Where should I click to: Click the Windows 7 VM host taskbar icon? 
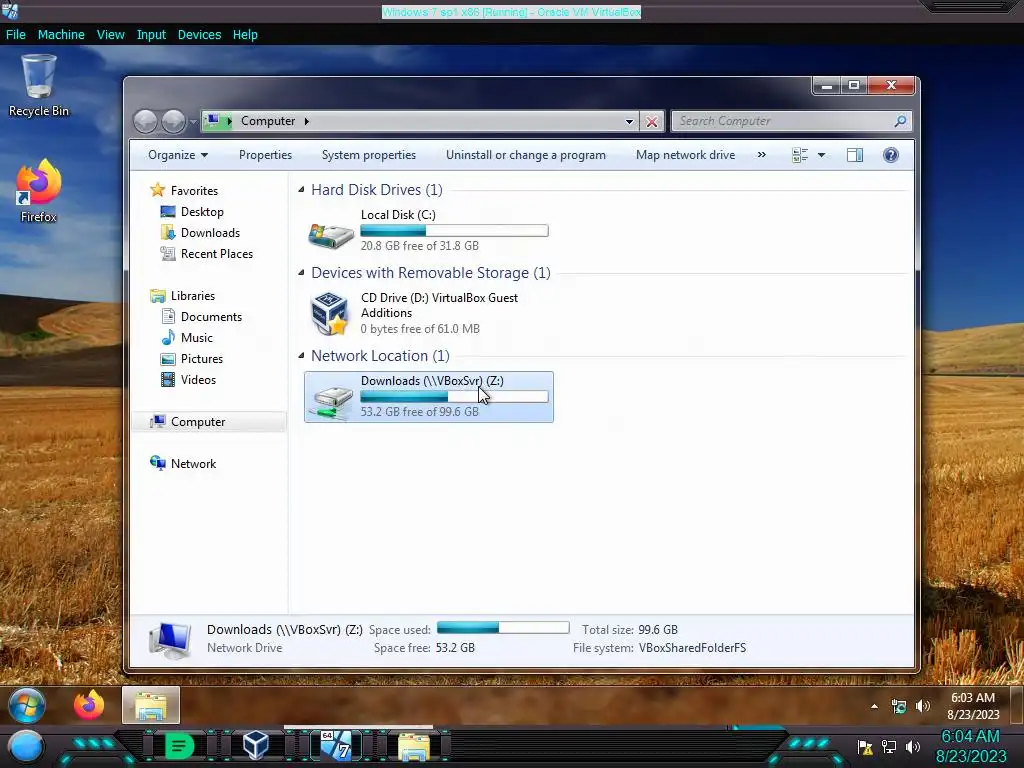point(336,746)
